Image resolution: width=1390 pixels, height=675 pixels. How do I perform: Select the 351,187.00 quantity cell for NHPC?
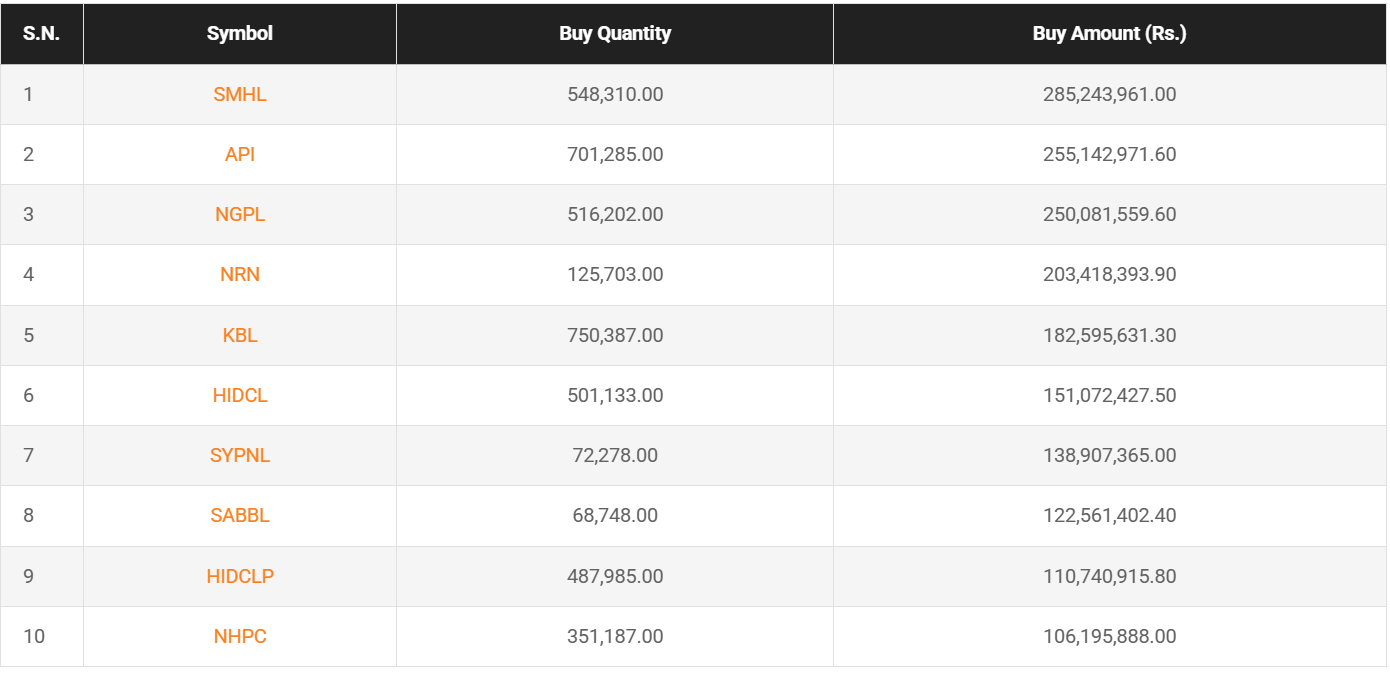(x=615, y=637)
